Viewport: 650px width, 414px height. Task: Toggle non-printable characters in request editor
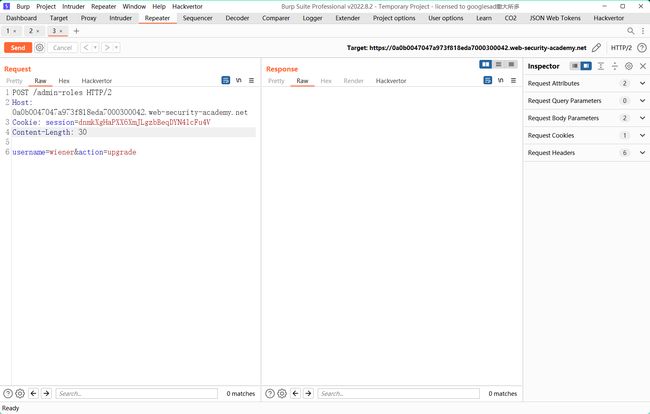click(x=238, y=80)
